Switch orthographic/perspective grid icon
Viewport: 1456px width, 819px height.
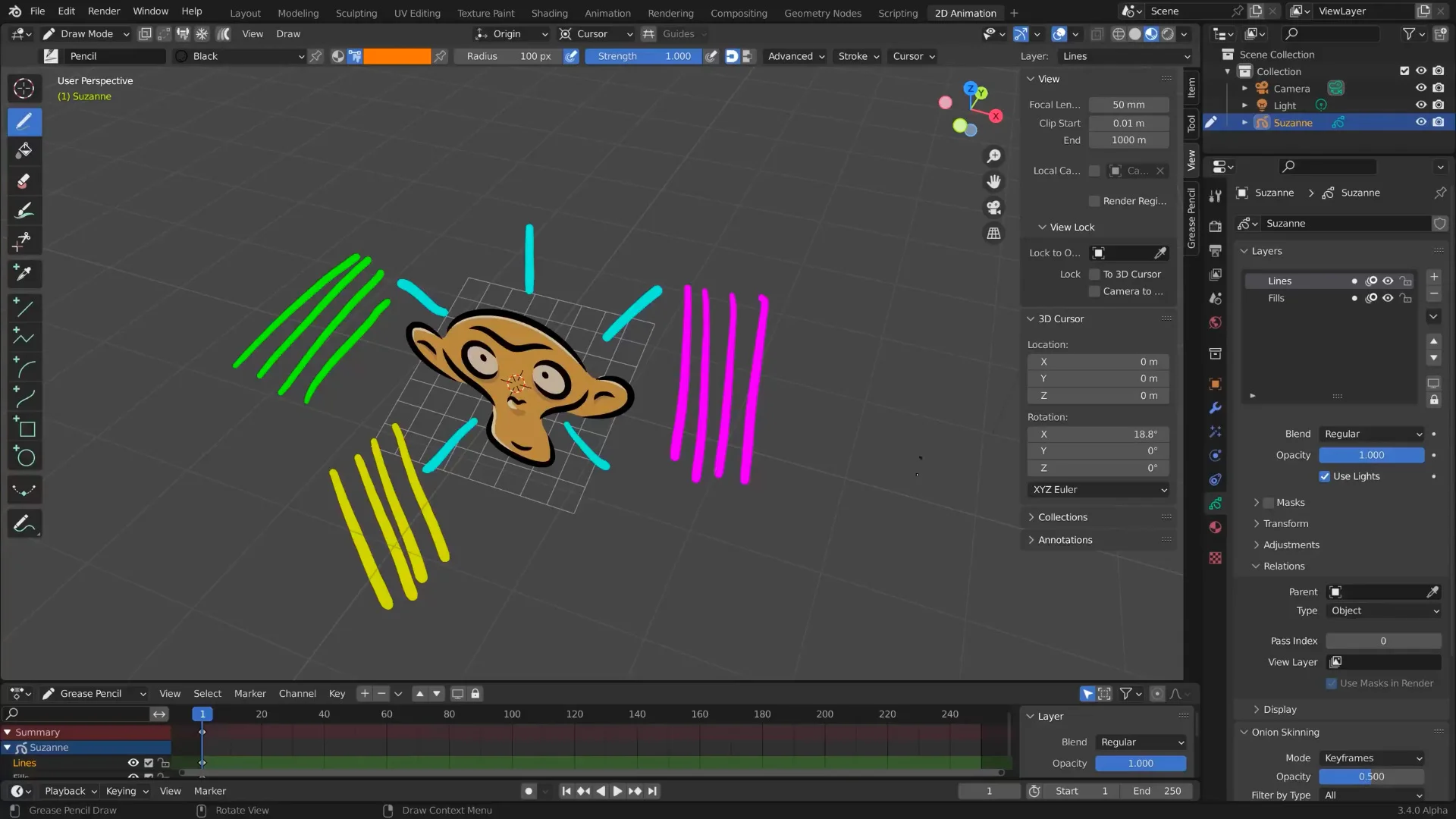[x=993, y=233]
